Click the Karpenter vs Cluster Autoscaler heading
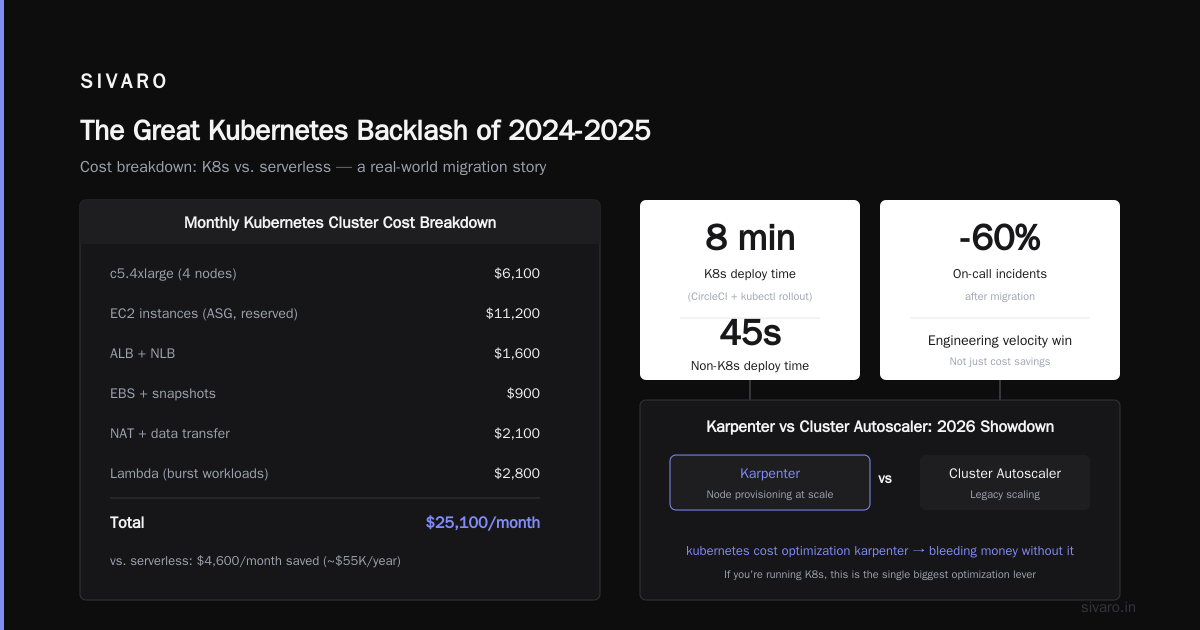 880,427
